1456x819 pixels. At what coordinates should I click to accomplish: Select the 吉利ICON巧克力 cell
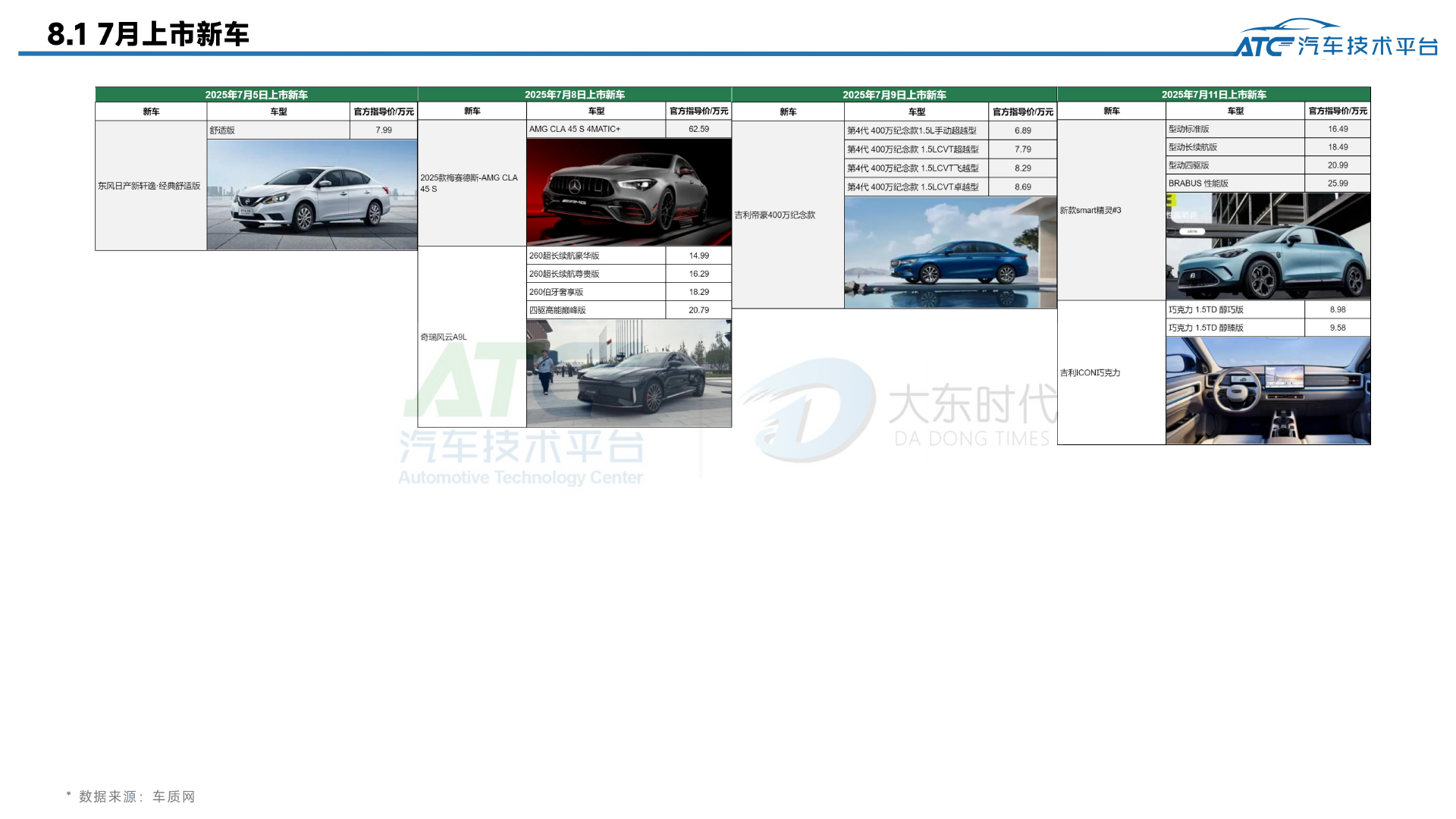coord(1112,372)
